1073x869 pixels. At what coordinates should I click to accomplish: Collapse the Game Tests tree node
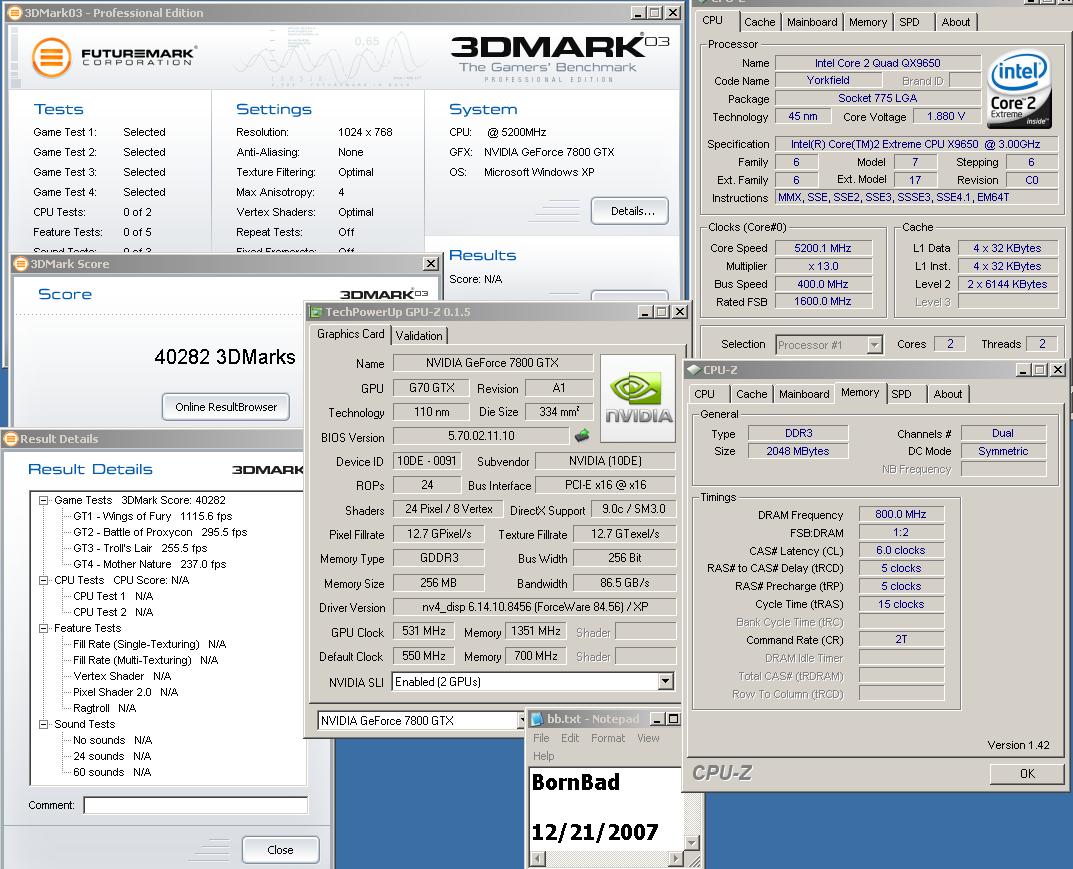pos(44,500)
